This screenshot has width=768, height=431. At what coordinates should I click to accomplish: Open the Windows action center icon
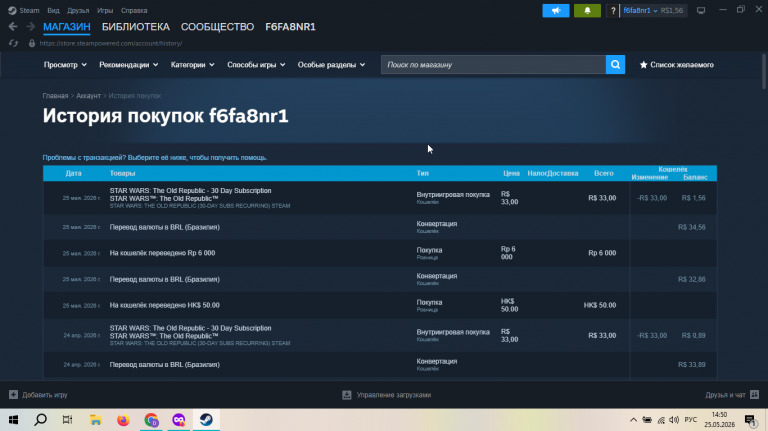click(x=749, y=420)
